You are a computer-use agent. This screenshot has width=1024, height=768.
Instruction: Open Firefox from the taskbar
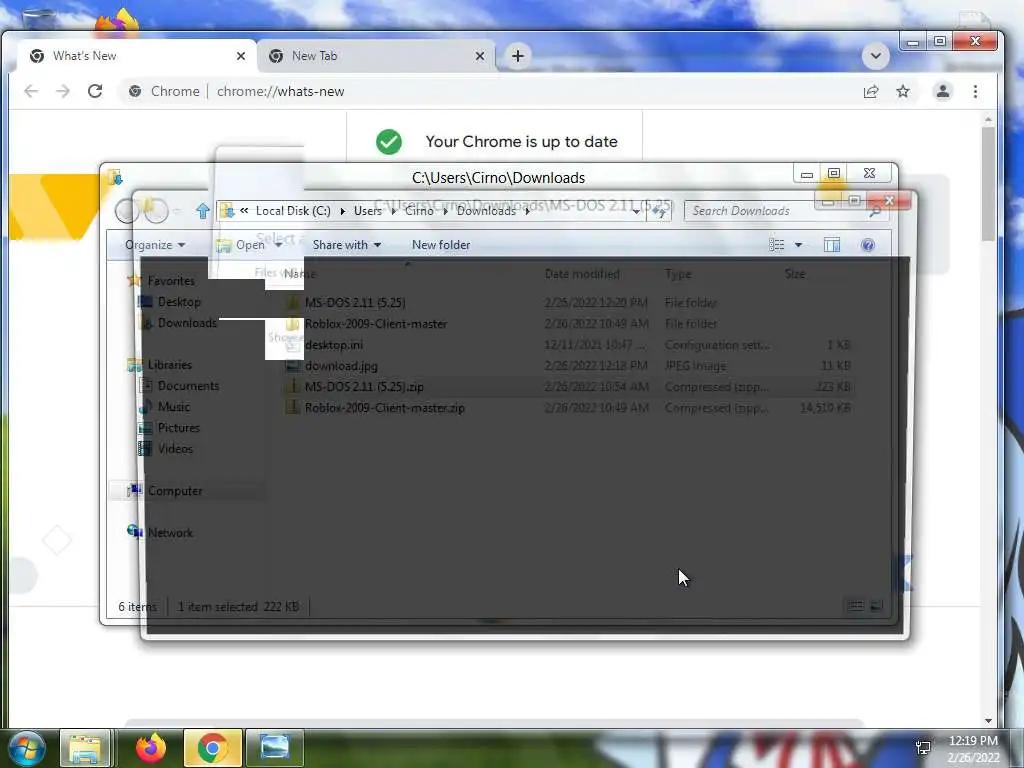click(x=151, y=748)
